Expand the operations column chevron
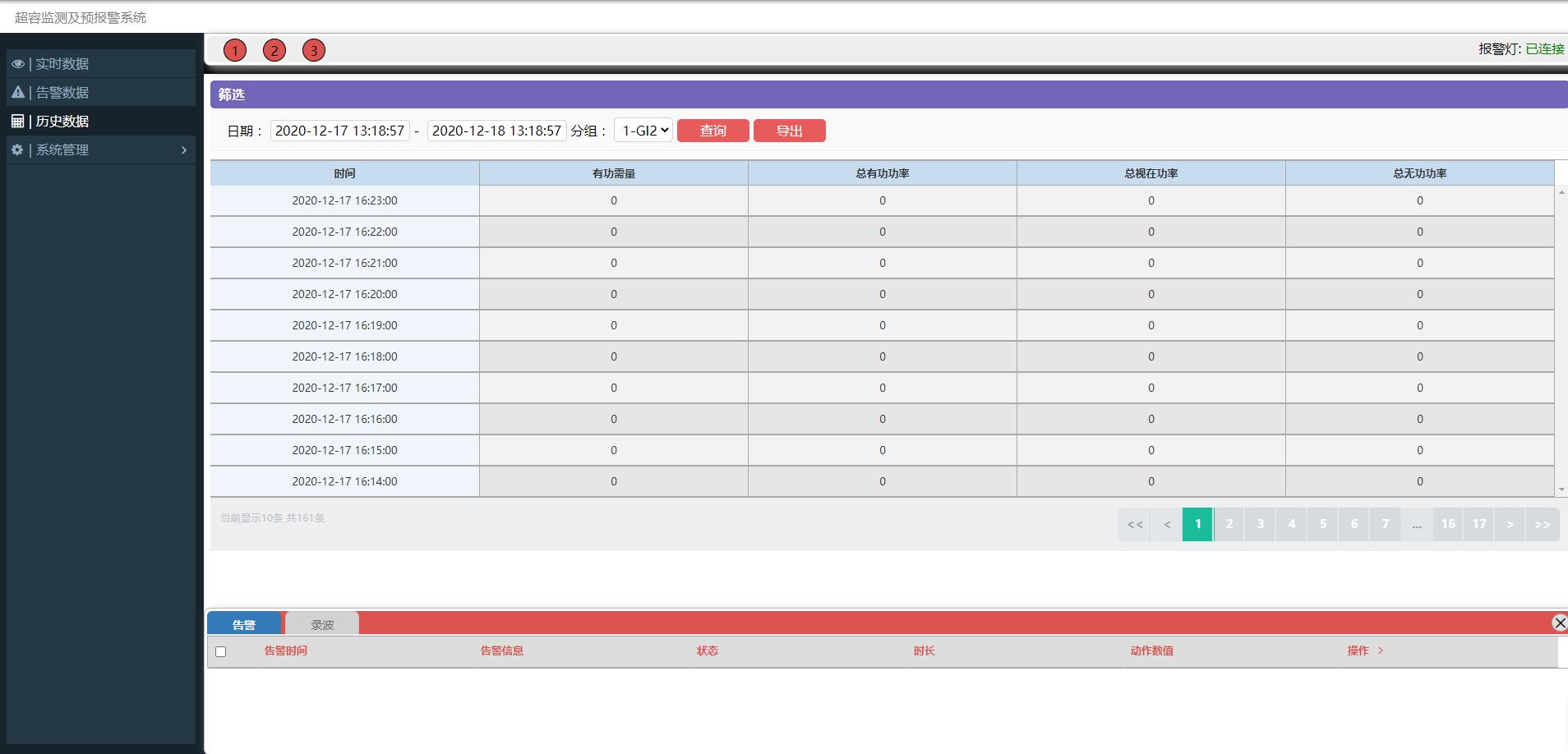This screenshot has width=1568, height=754. pyautogui.click(x=1381, y=651)
